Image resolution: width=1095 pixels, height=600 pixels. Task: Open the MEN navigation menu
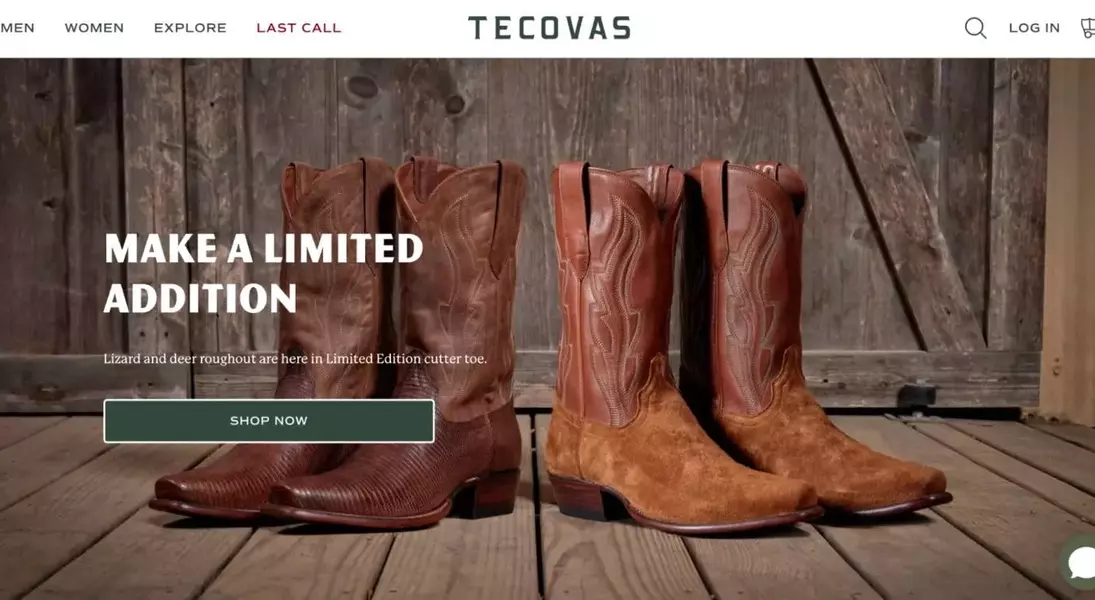17,28
